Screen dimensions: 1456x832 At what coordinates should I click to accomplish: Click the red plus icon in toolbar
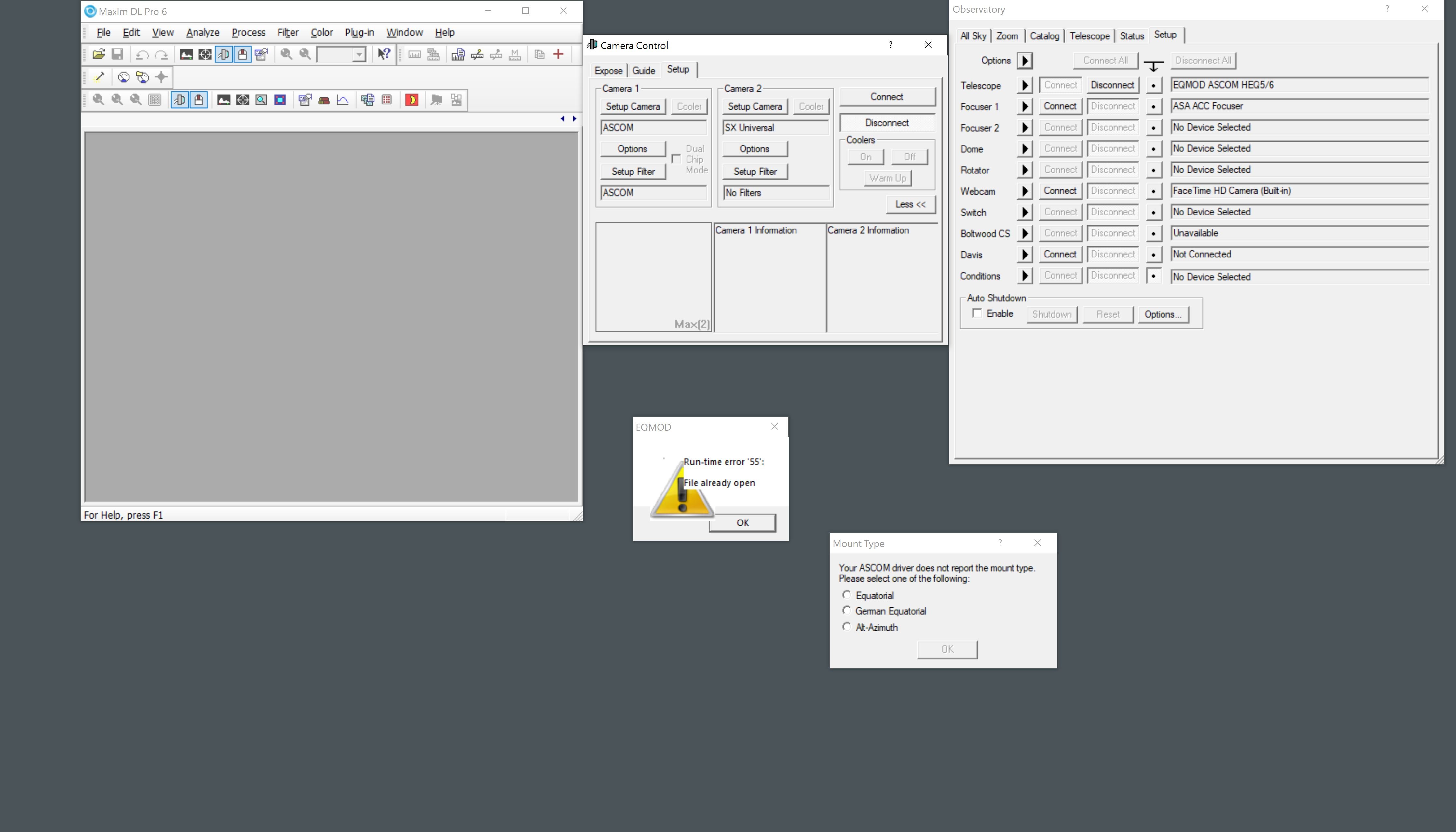tap(558, 54)
